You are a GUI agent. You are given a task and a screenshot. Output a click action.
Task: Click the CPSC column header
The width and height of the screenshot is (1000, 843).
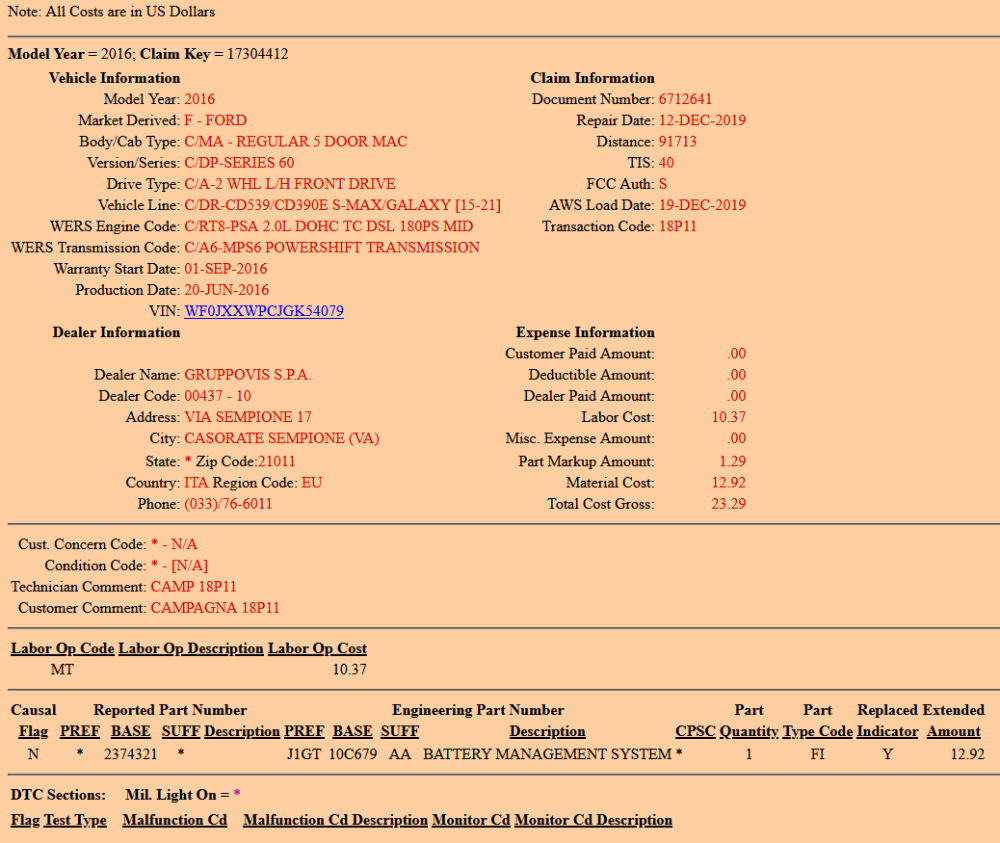click(x=695, y=731)
